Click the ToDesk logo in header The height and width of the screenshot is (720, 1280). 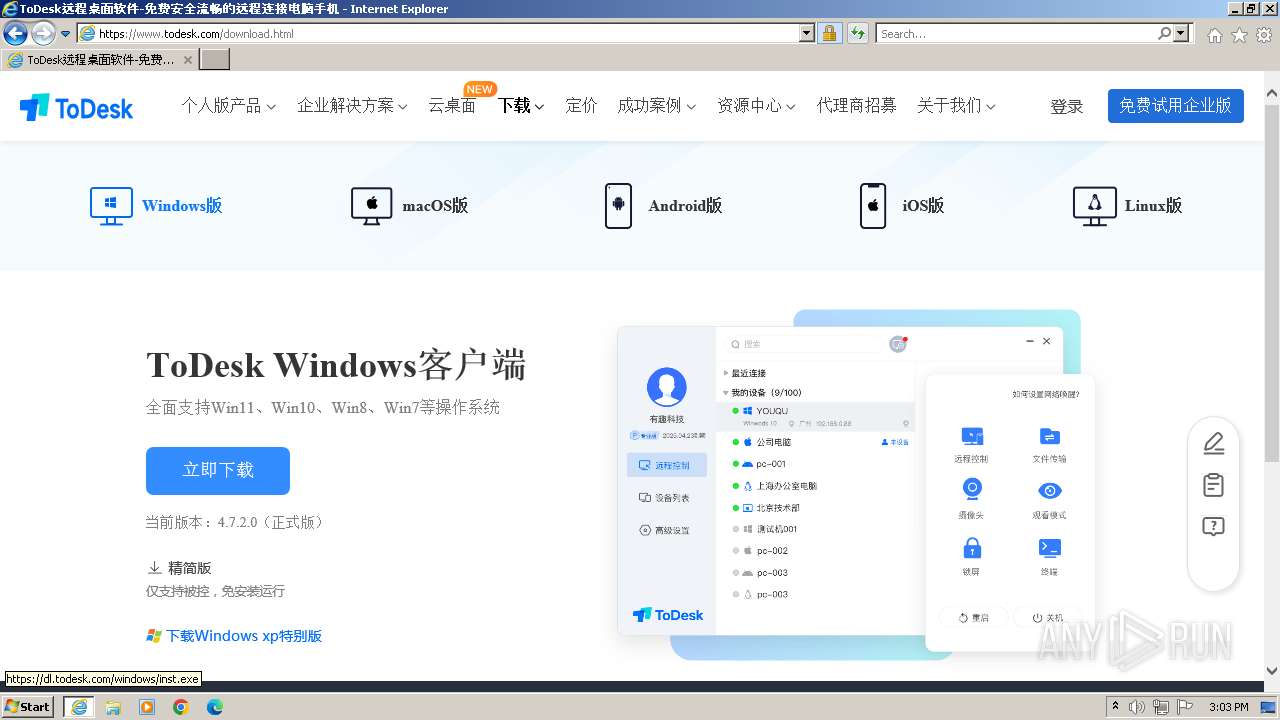[x=76, y=107]
